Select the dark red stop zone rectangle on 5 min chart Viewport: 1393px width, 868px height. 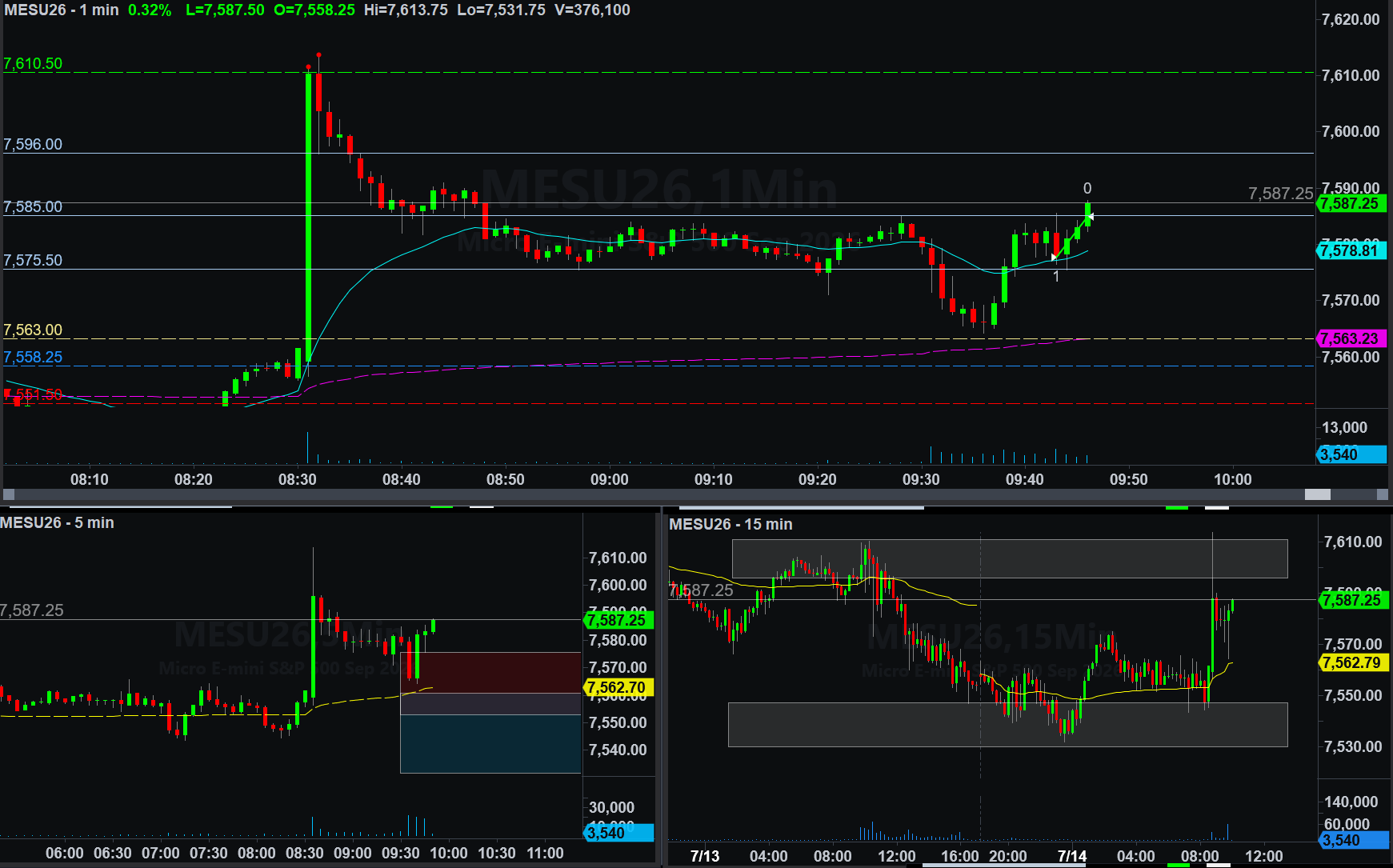tap(490, 673)
